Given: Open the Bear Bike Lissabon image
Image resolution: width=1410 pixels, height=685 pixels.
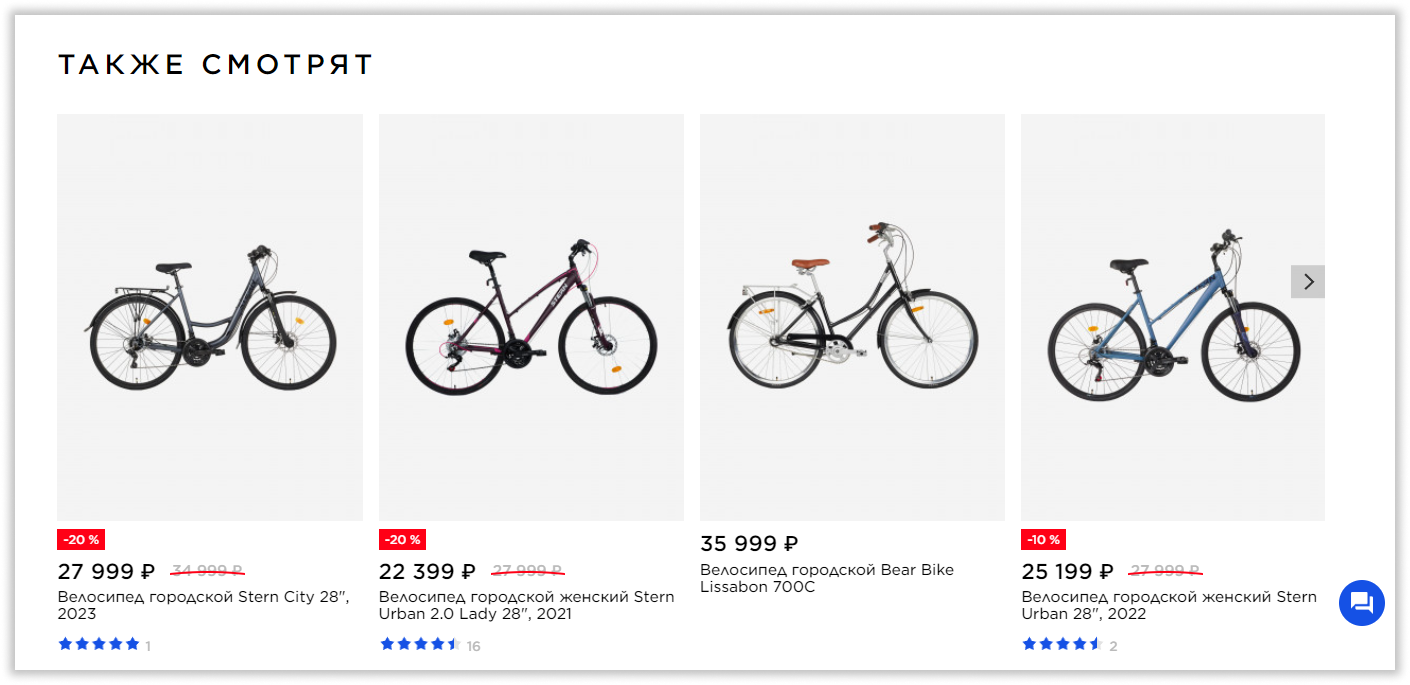Looking at the screenshot, I should point(852,317).
